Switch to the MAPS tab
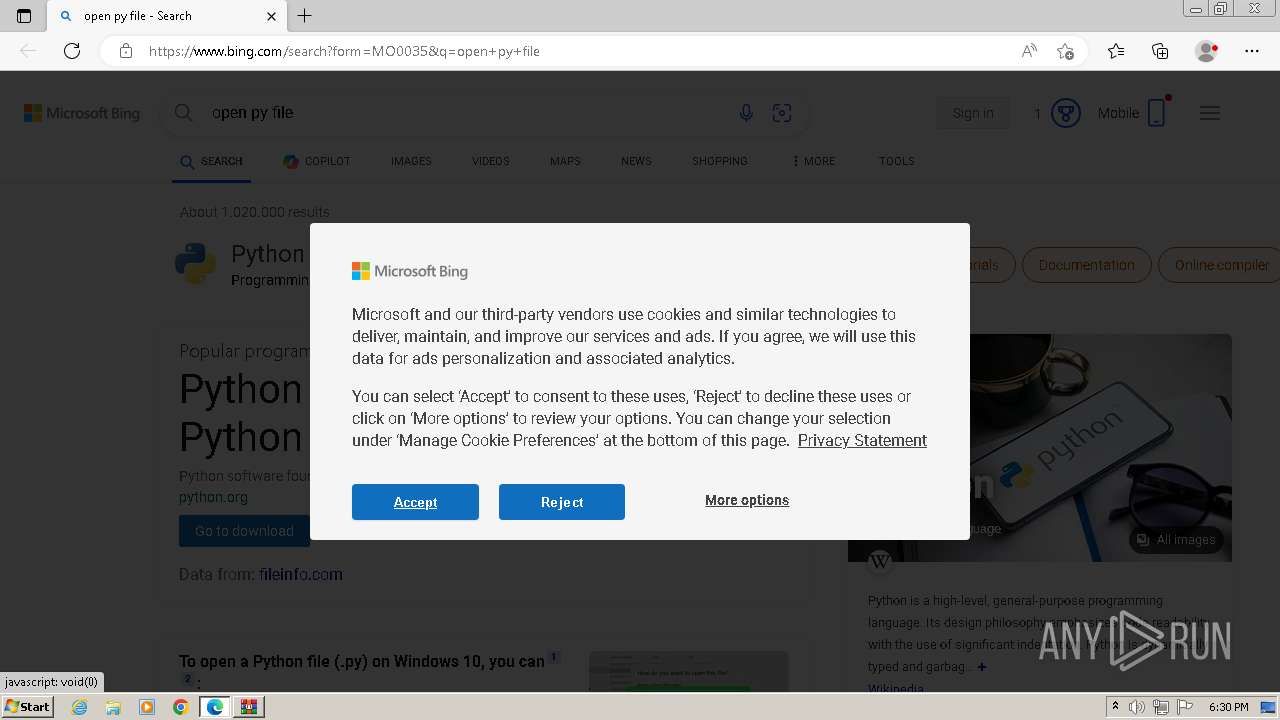 point(565,161)
